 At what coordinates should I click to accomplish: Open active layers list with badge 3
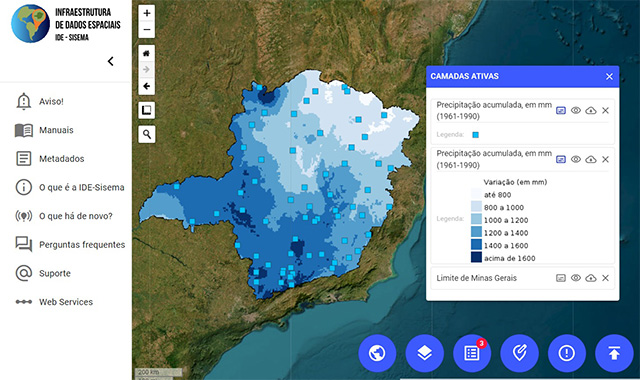tap(472, 353)
